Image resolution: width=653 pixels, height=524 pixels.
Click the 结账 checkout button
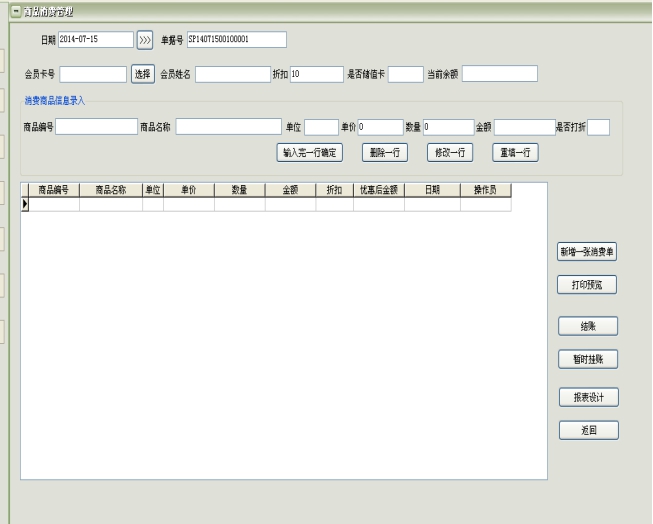pyautogui.click(x=588, y=326)
